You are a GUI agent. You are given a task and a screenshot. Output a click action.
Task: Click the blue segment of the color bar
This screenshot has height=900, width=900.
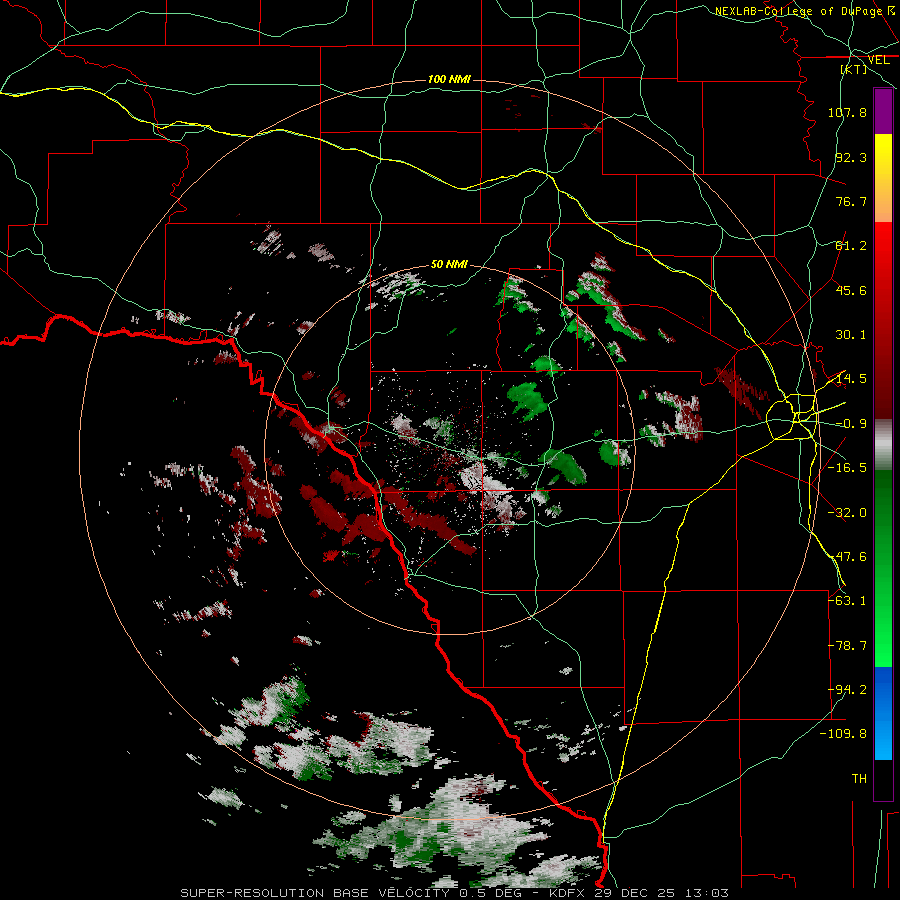[883, 713]
